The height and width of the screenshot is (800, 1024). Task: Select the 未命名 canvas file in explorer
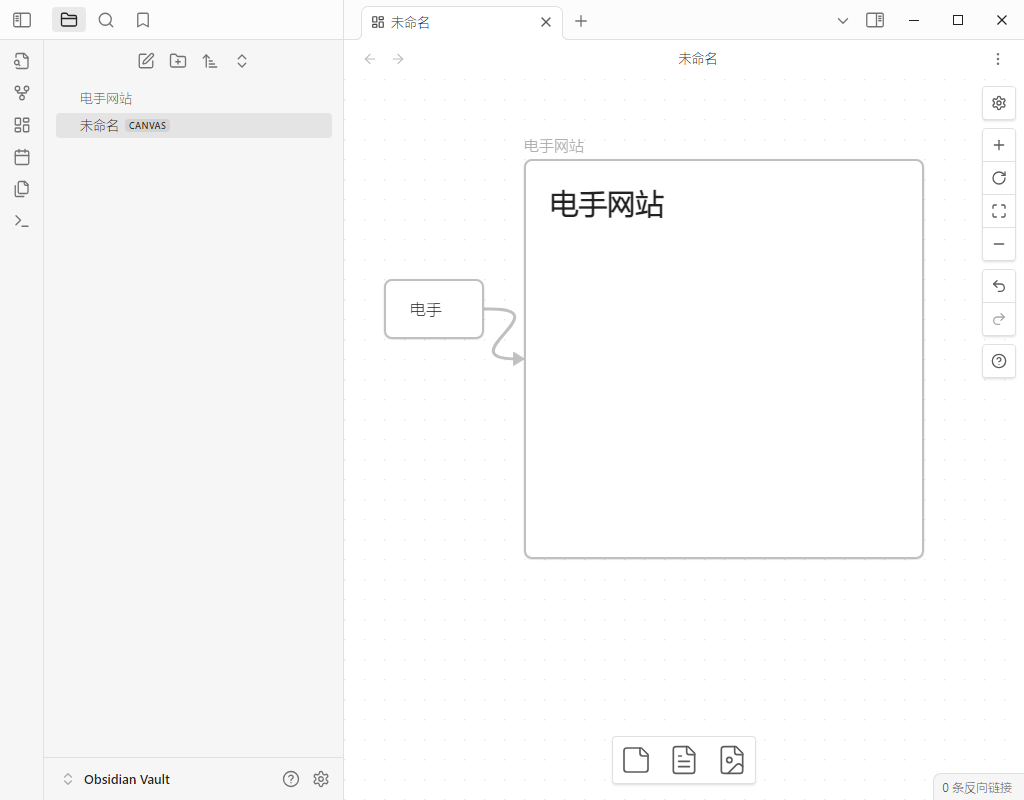[99, 125]
